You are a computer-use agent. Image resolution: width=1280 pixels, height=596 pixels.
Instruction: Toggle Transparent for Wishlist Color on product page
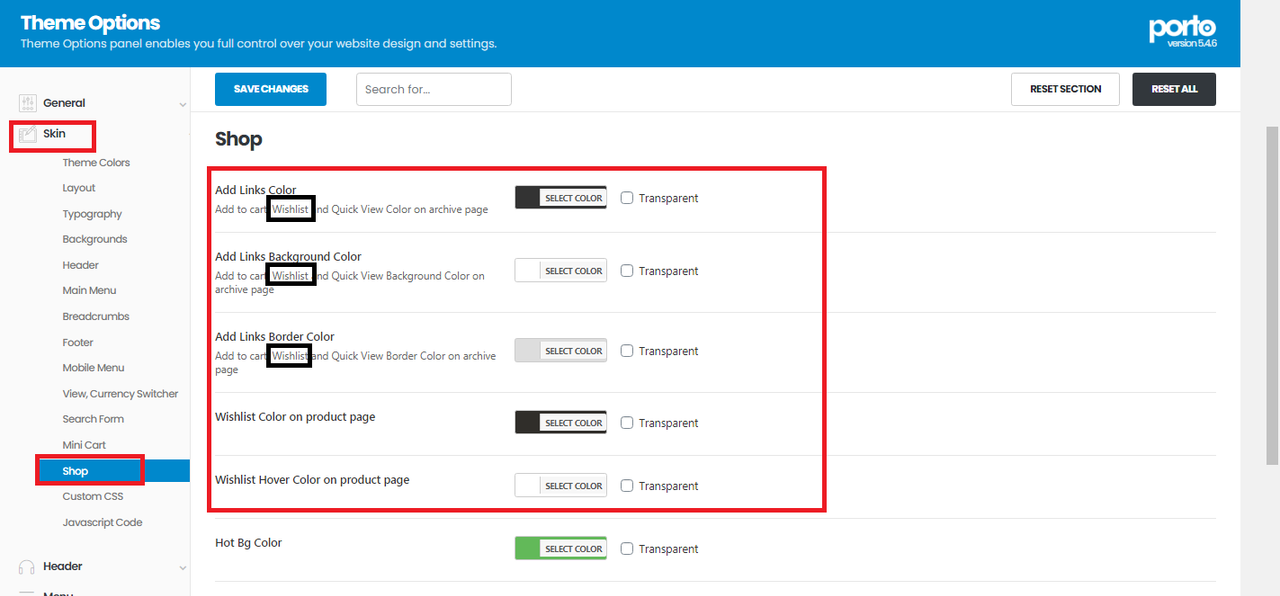pyautogui.click(x=627, y=423)
